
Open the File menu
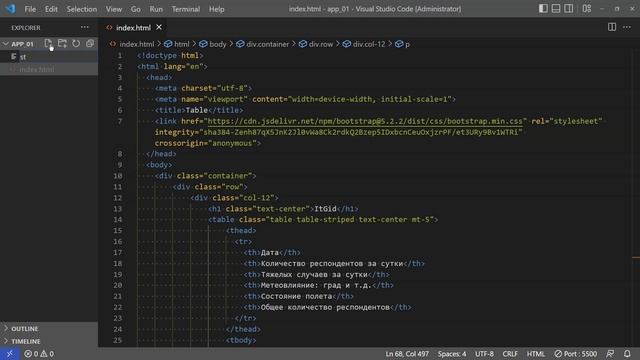(30, 9)
